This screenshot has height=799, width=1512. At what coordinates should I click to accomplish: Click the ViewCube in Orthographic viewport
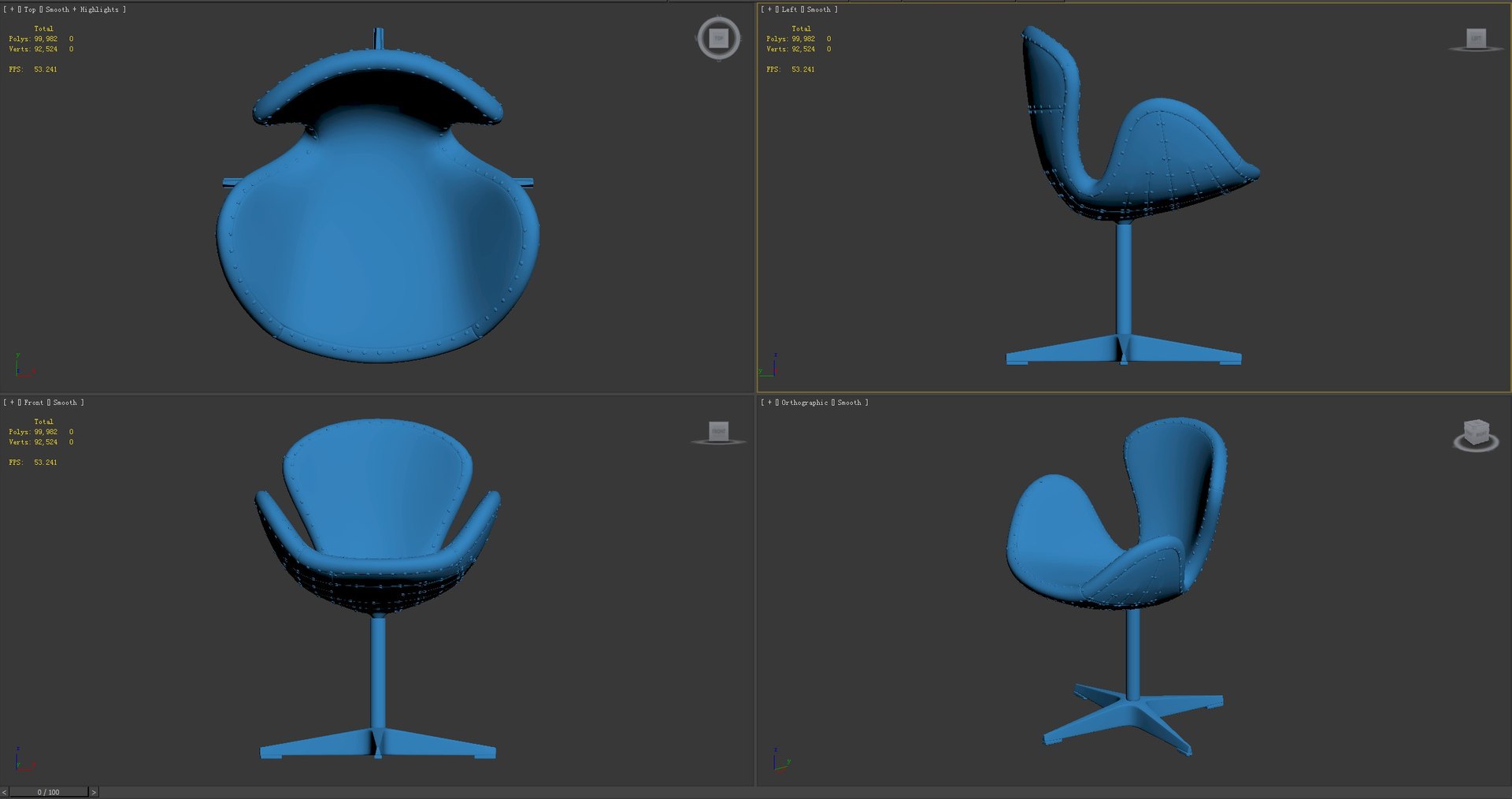[x=1476, y=432]
